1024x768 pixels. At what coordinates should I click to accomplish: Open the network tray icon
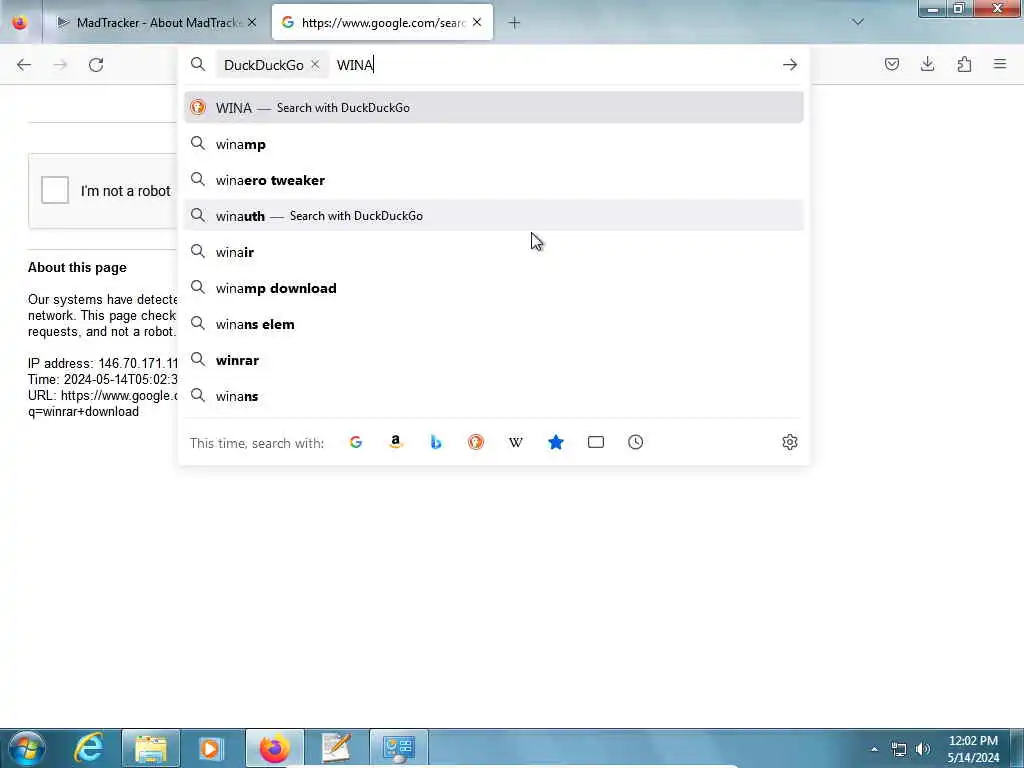click(x=899, y=749)
